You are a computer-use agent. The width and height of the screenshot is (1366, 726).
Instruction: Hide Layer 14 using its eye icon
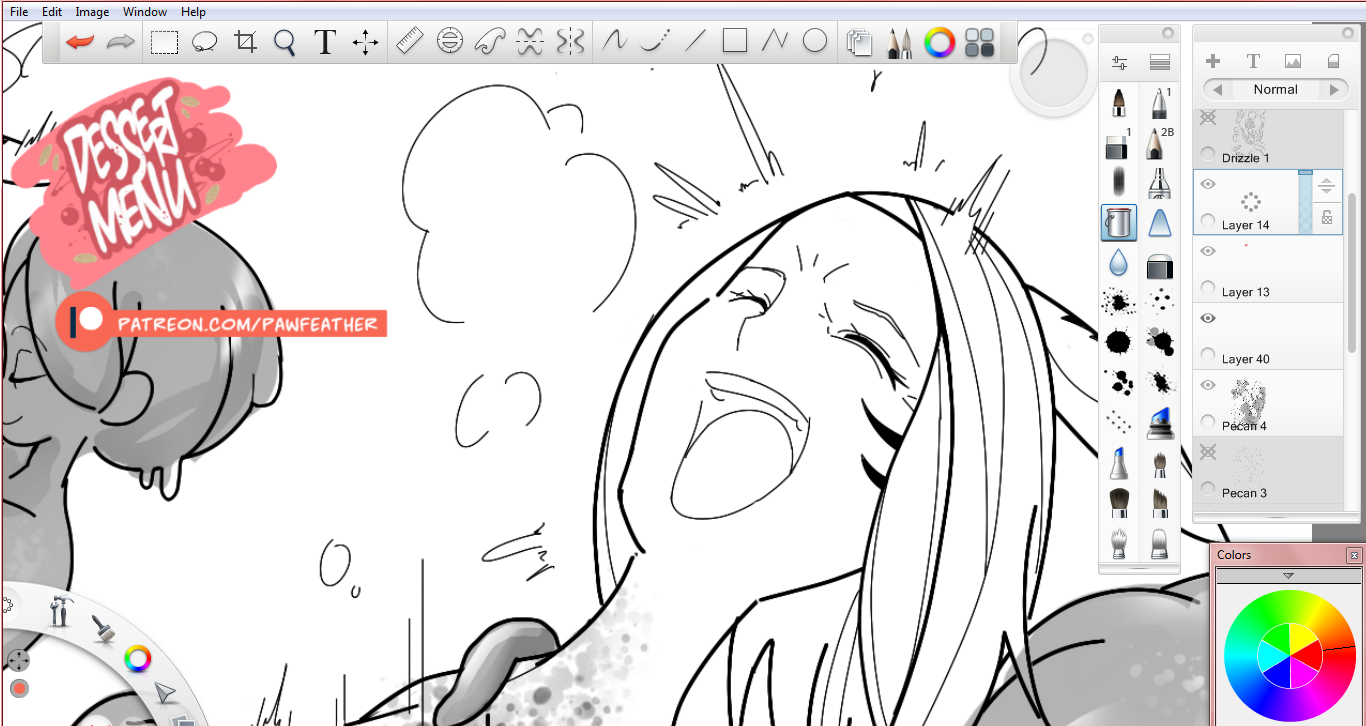(1208, 184)
